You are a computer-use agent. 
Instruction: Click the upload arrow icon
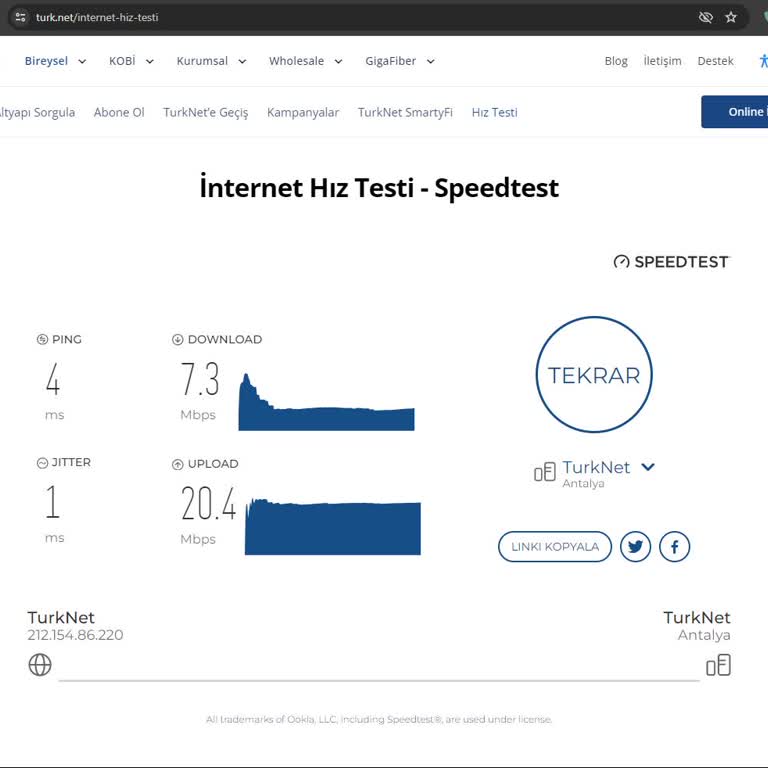click(177, 464)
